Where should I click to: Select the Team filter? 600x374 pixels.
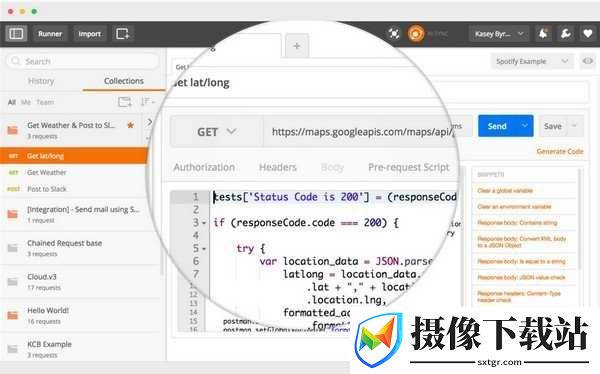(45, 102)
